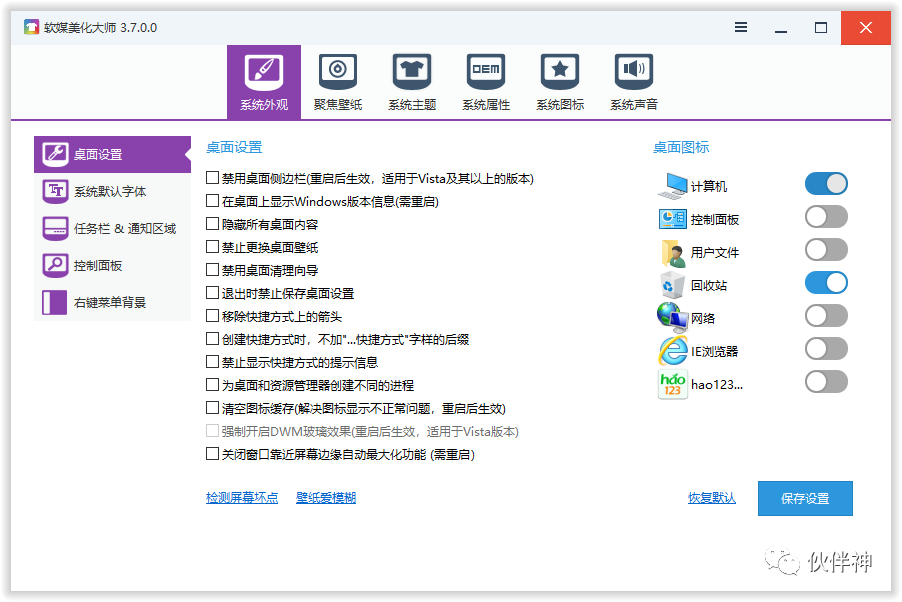Click the 恢复默认 link
This screenshot has width=902, height=602.
tap(712, 498)
